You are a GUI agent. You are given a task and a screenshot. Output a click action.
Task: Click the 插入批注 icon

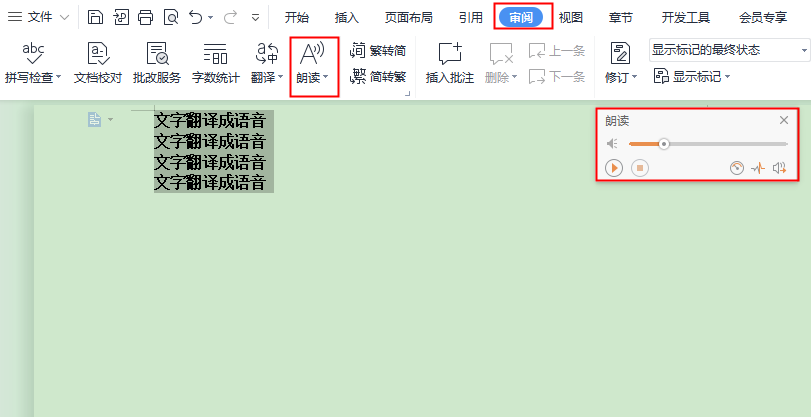click(450, 53)
